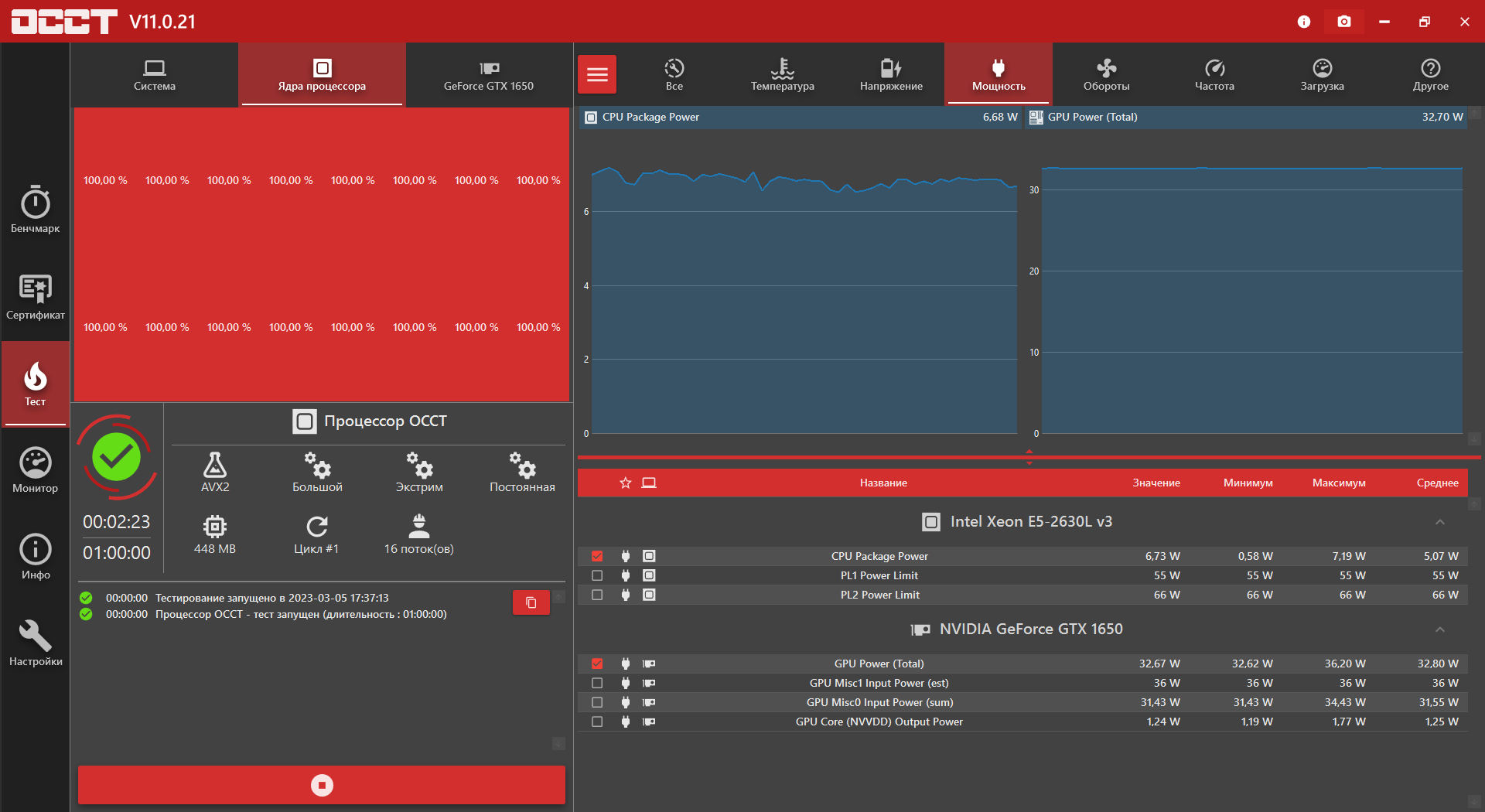Enable PL2 Power Limit graph checkbox
Screen dimensions: 1485x812
click(597, 595)
